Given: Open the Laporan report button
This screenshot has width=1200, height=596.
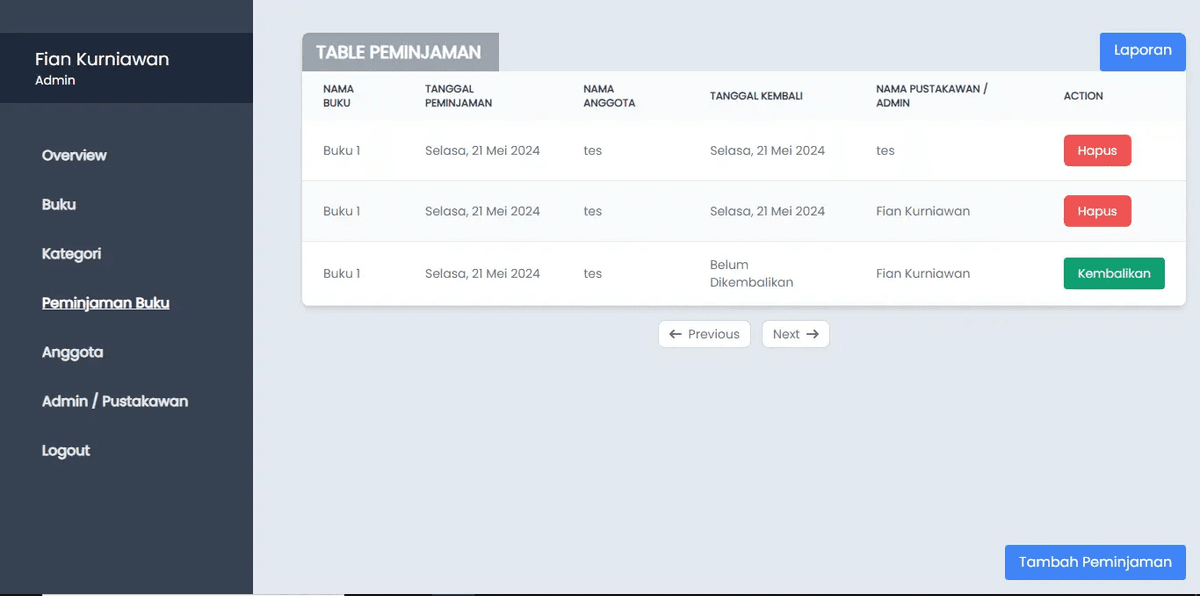Looking at the screenshot, I should click(x=1142, y=51).
